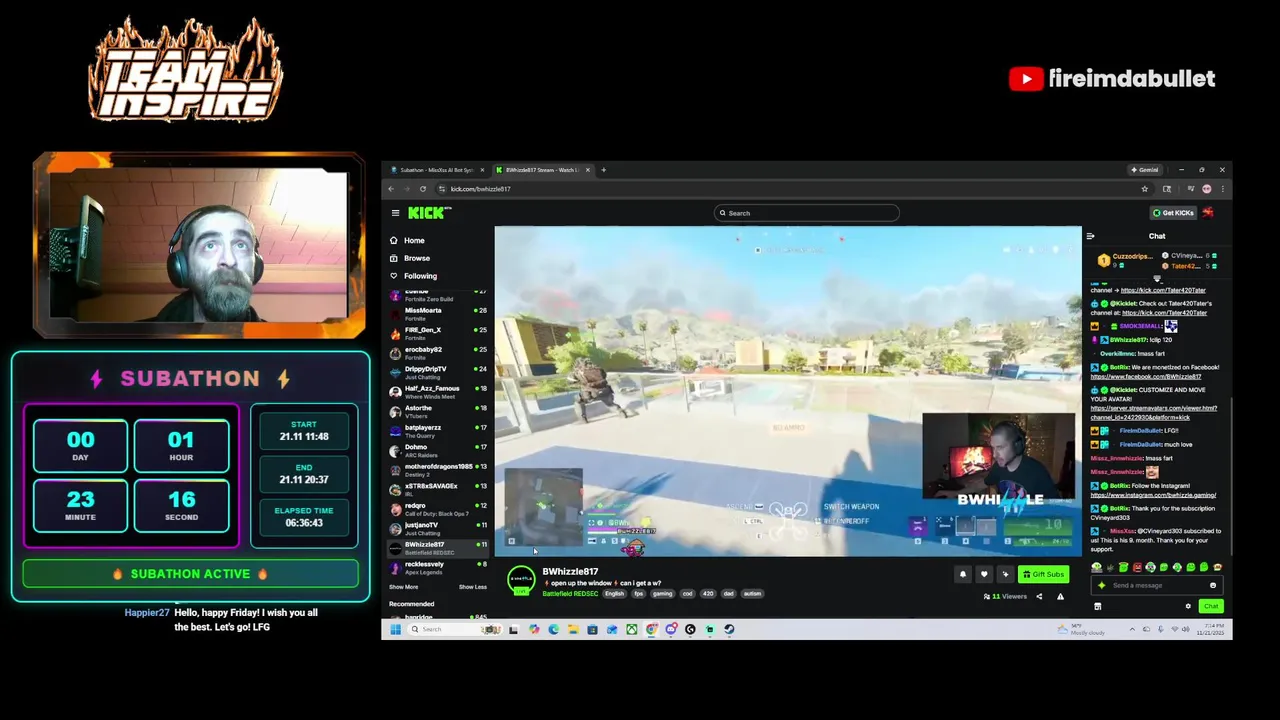Open the Kick hamburger menu icon

395,213
